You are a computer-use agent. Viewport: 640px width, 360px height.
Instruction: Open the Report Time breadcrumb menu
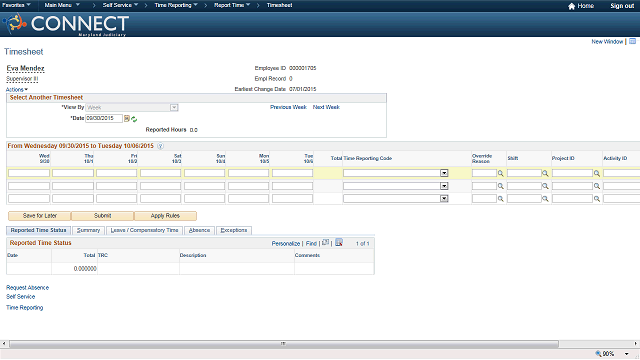(x=232, y=5)
